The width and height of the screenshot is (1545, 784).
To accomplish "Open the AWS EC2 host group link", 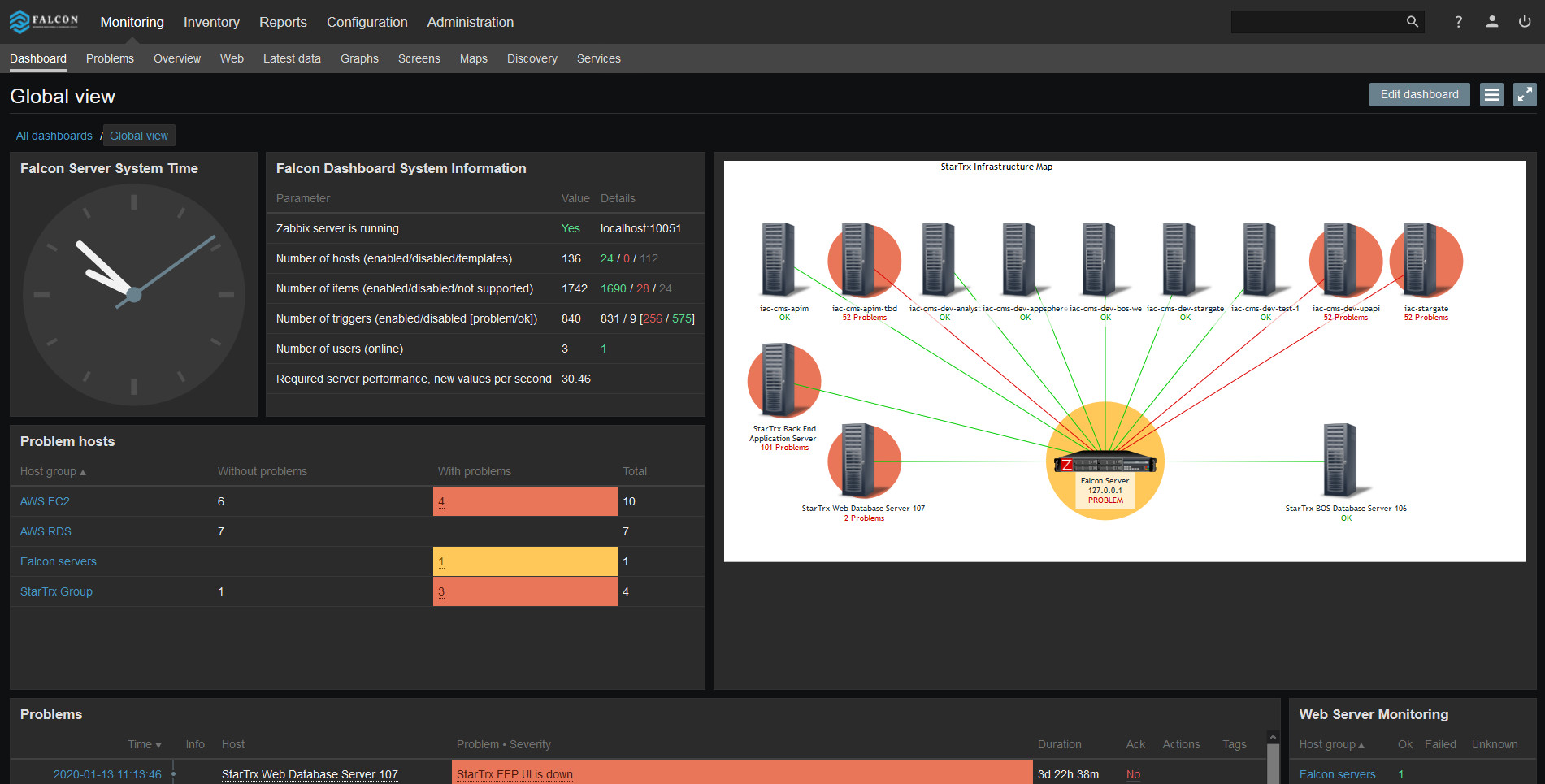I will coord(45,501).
